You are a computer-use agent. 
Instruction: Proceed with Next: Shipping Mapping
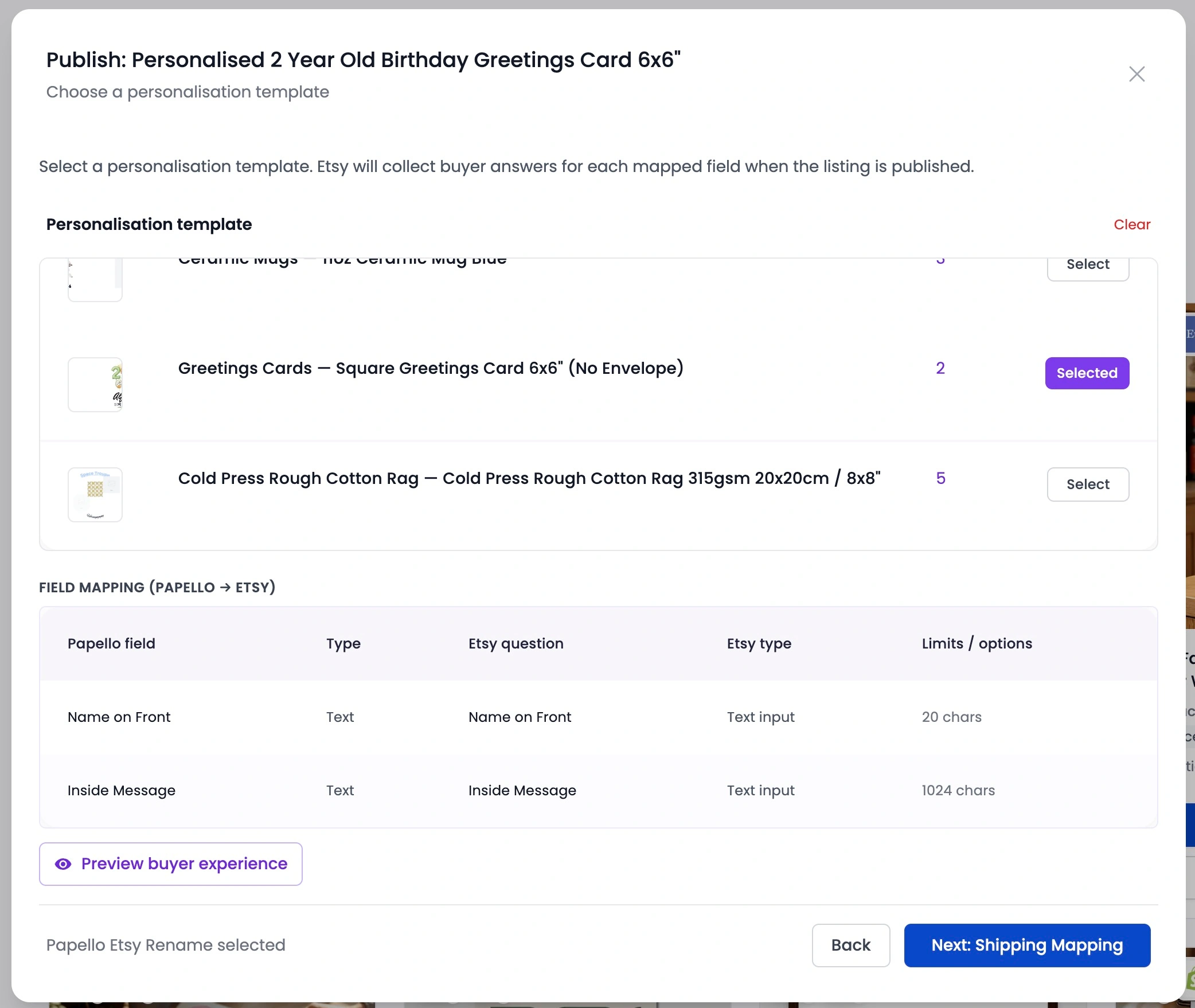[x=1027, y=946]
